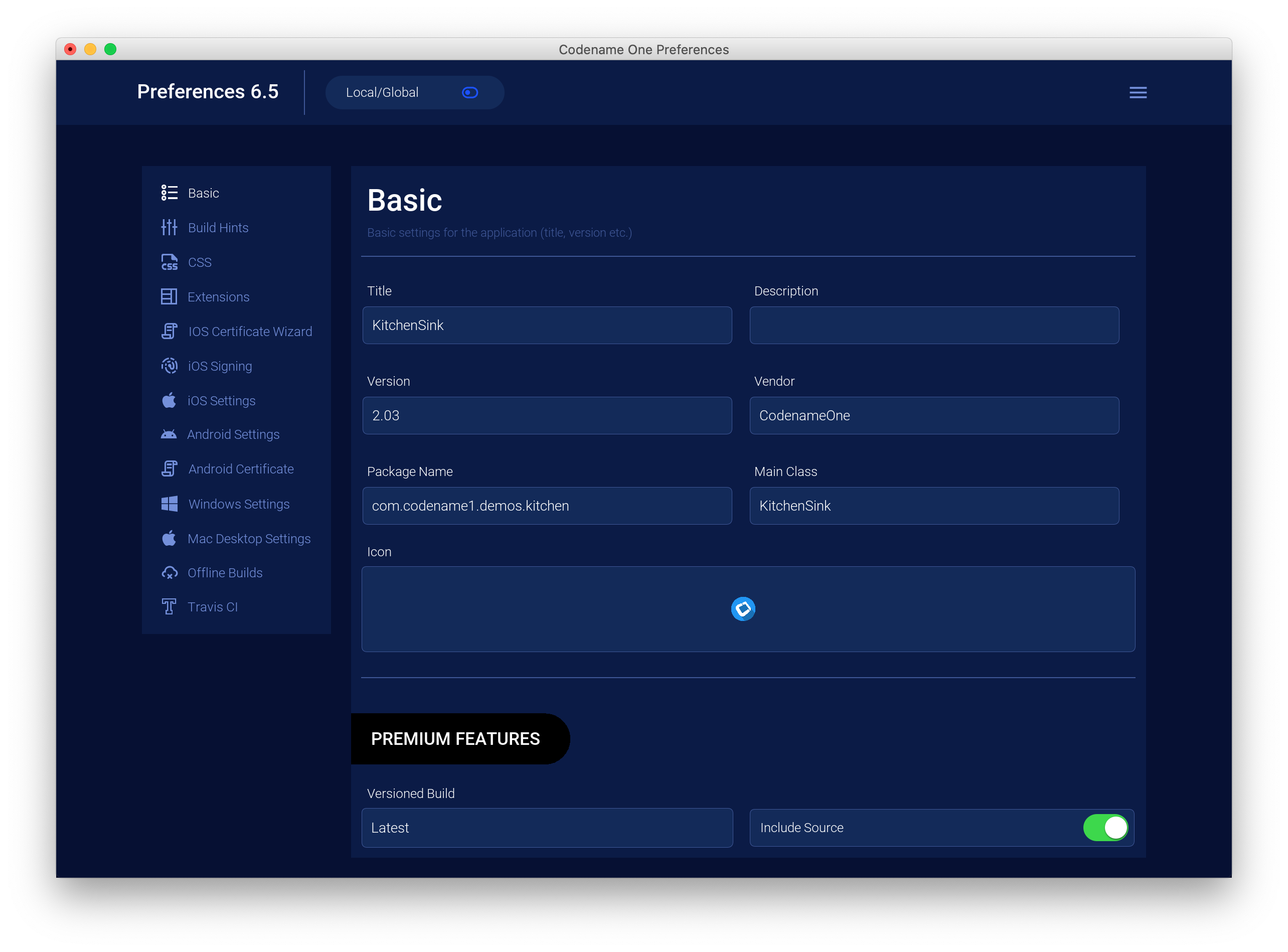Open Windows Settings section

[x=238, y=503]
